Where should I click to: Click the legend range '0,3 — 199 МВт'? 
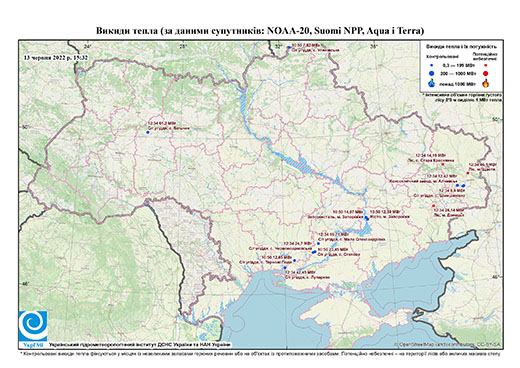tap(458, 66)
